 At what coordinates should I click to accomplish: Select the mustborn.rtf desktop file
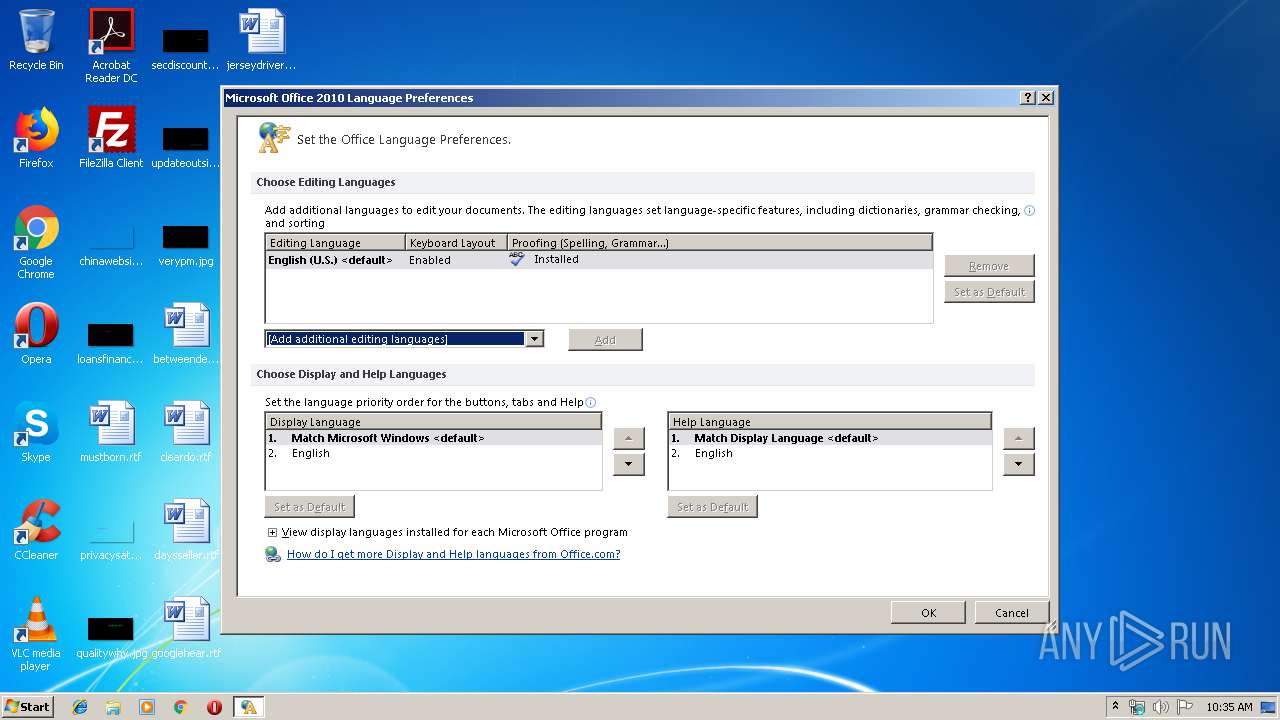111,432
